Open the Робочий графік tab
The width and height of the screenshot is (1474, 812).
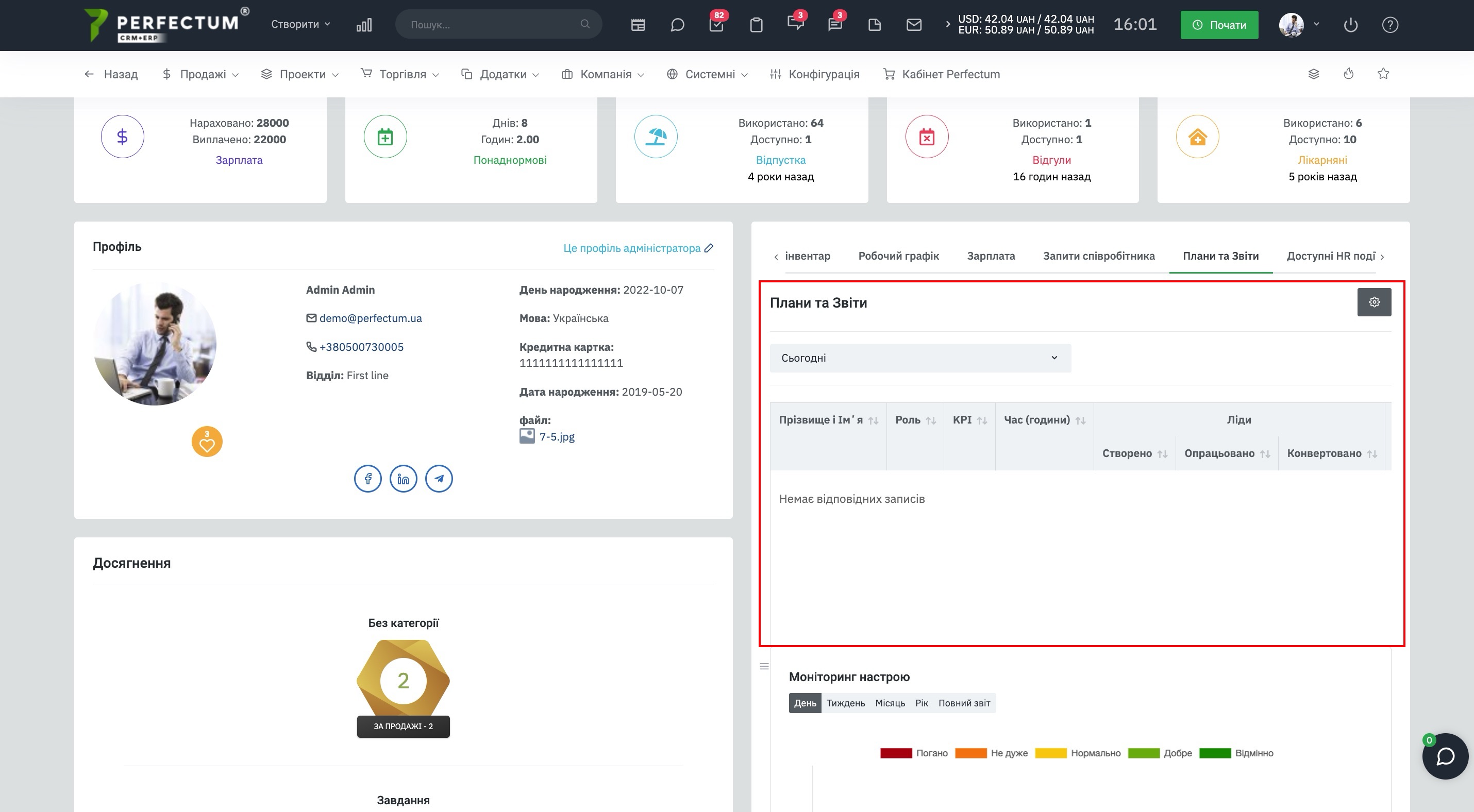click(x=898, y=256)
